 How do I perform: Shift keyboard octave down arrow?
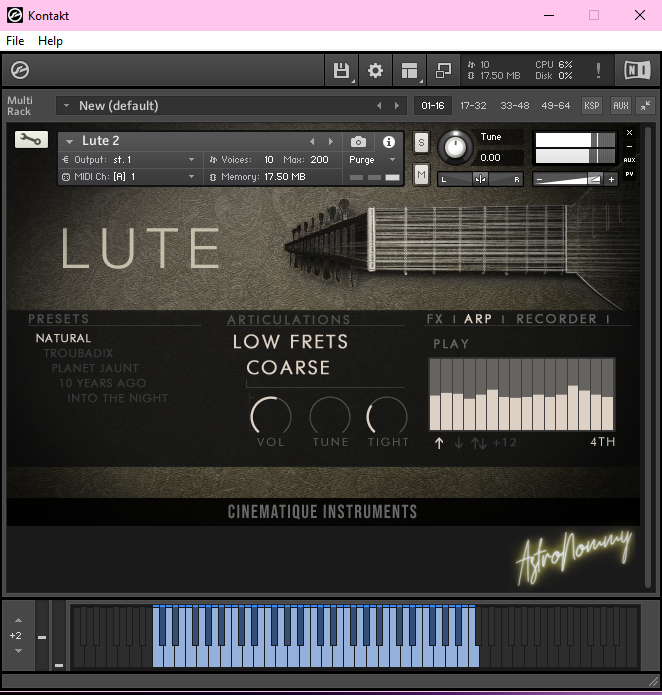point(18,651)
